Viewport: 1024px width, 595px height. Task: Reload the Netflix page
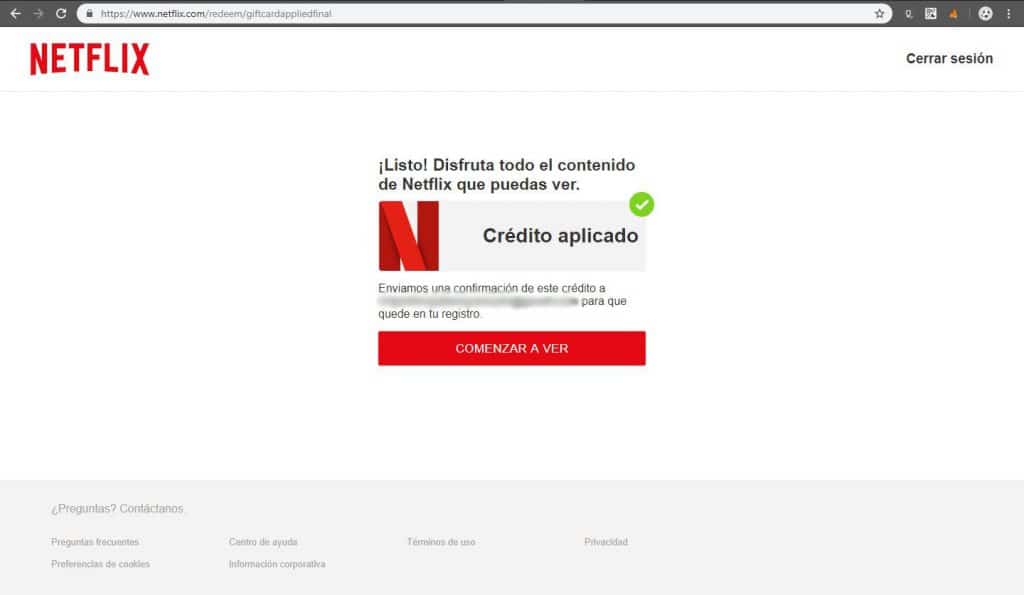[x=61, y=13]
